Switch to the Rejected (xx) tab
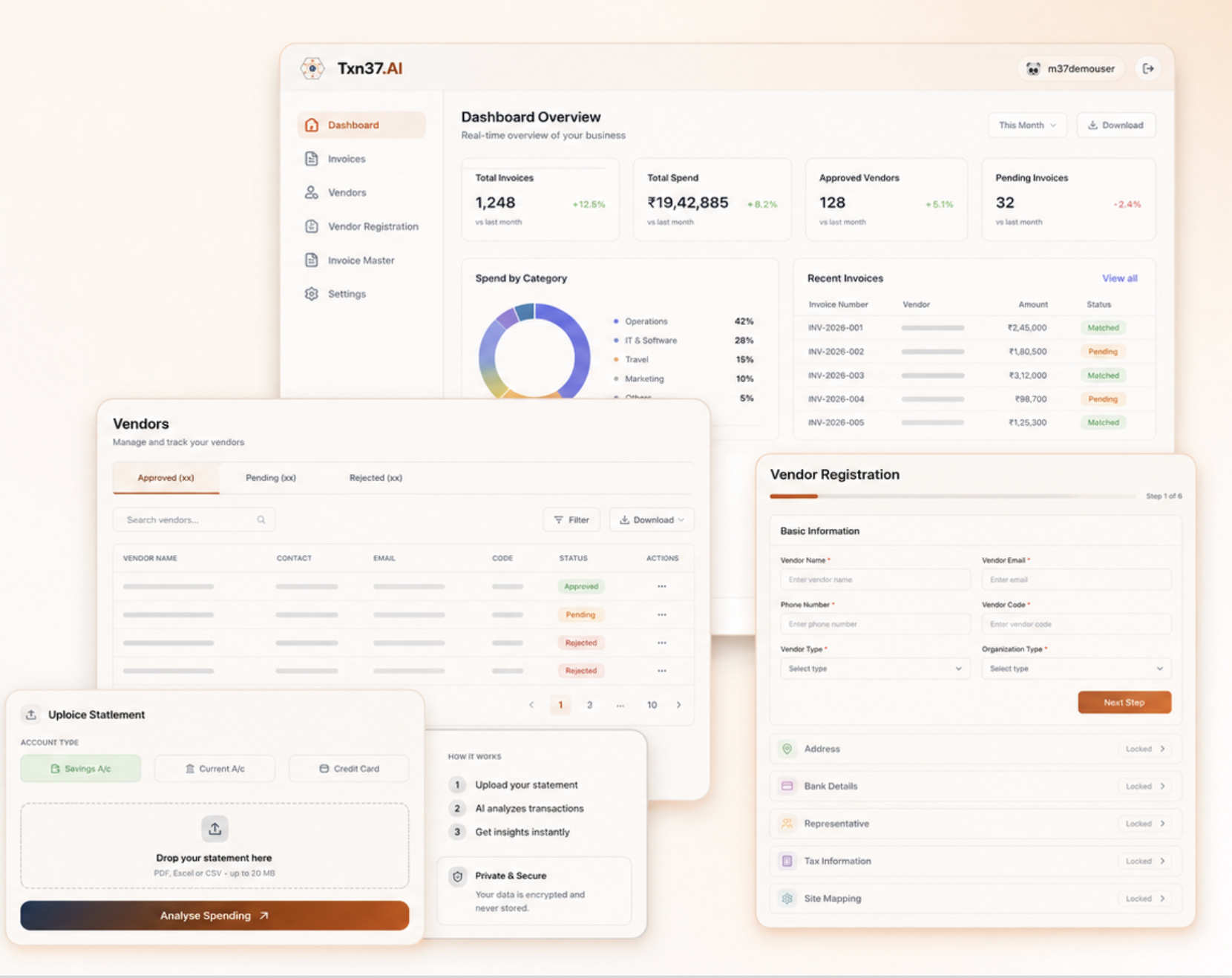This screenshot has width=1232, height=978. click(x=376, y=478)
